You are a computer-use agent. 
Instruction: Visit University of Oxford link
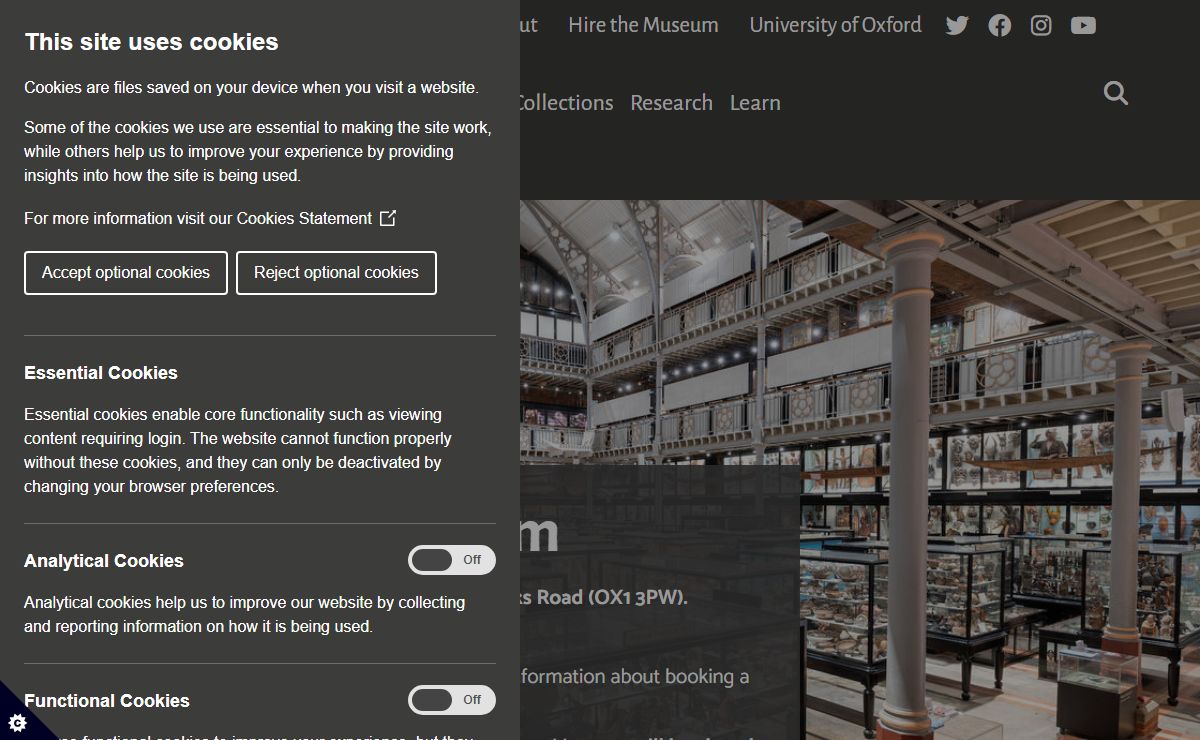835,25
